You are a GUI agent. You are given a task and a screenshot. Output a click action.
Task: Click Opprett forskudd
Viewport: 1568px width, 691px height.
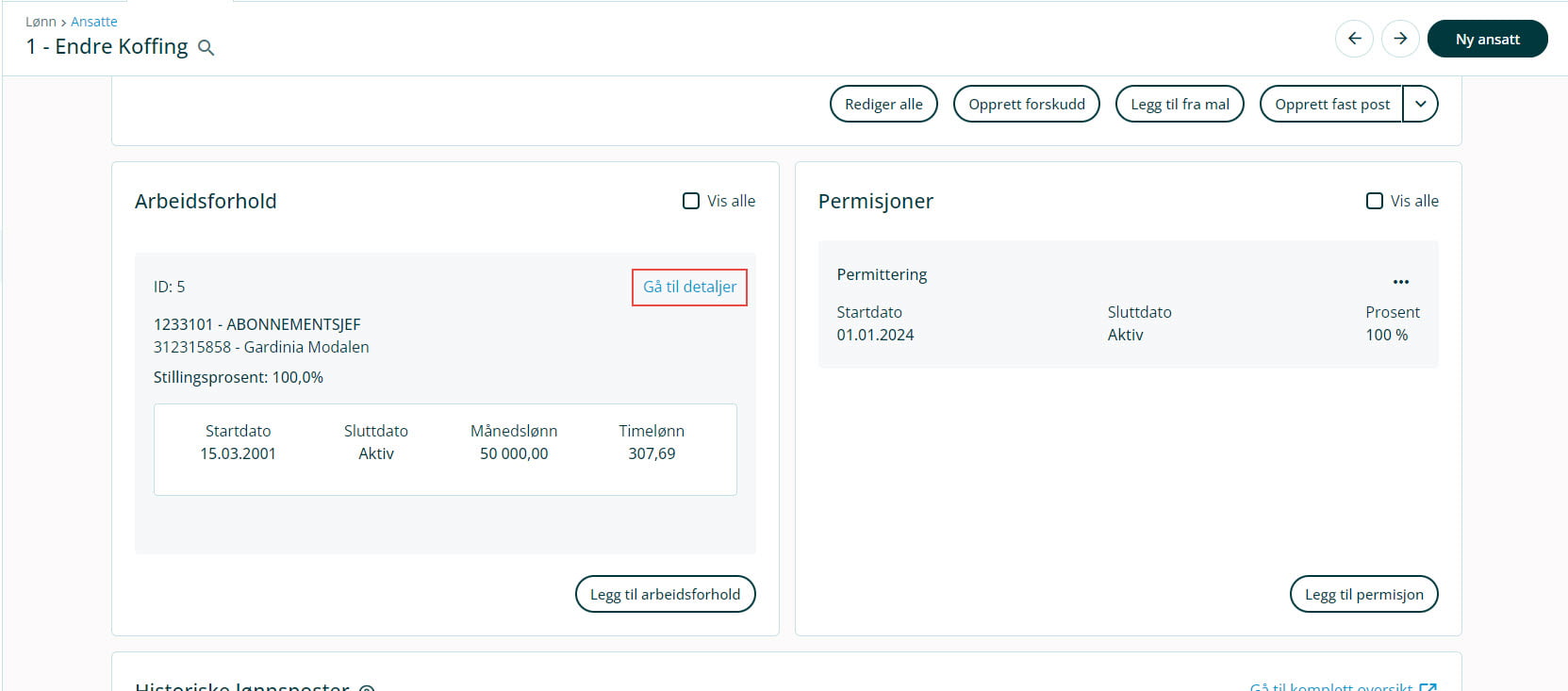click(x=1026, y=104)
